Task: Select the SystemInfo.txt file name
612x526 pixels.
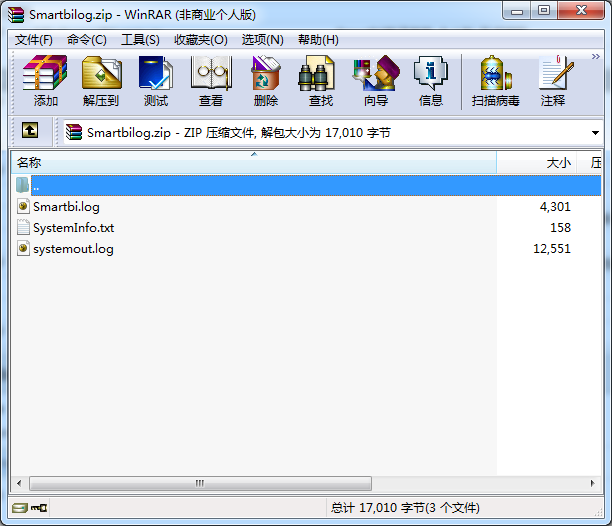Action: pyautogui.click(x=73, y=227)
